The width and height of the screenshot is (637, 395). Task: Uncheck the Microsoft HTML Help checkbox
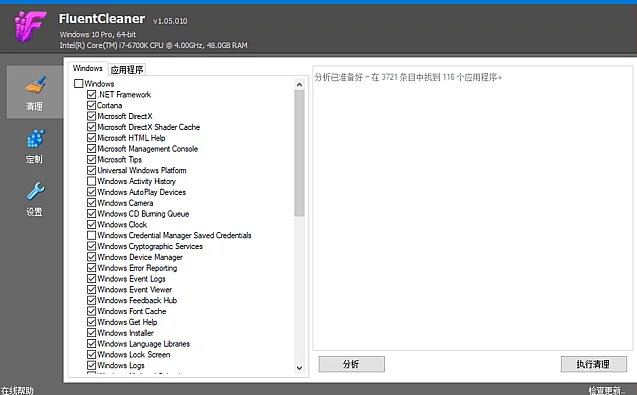click(x=91, y=138)
